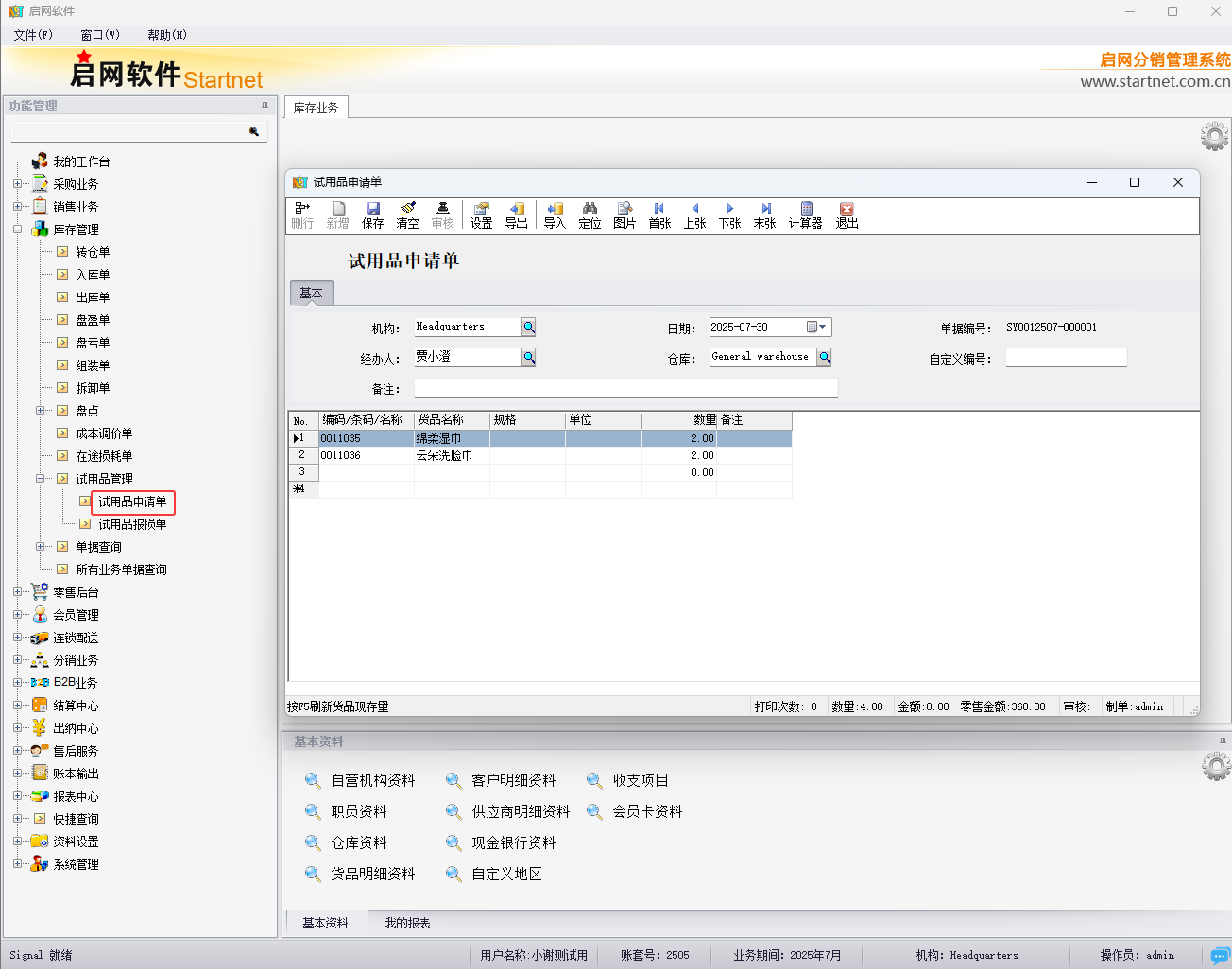Click the chat bubble icon in status bar
Viewport: 1232px width, 969px height.
(1221, 956)
